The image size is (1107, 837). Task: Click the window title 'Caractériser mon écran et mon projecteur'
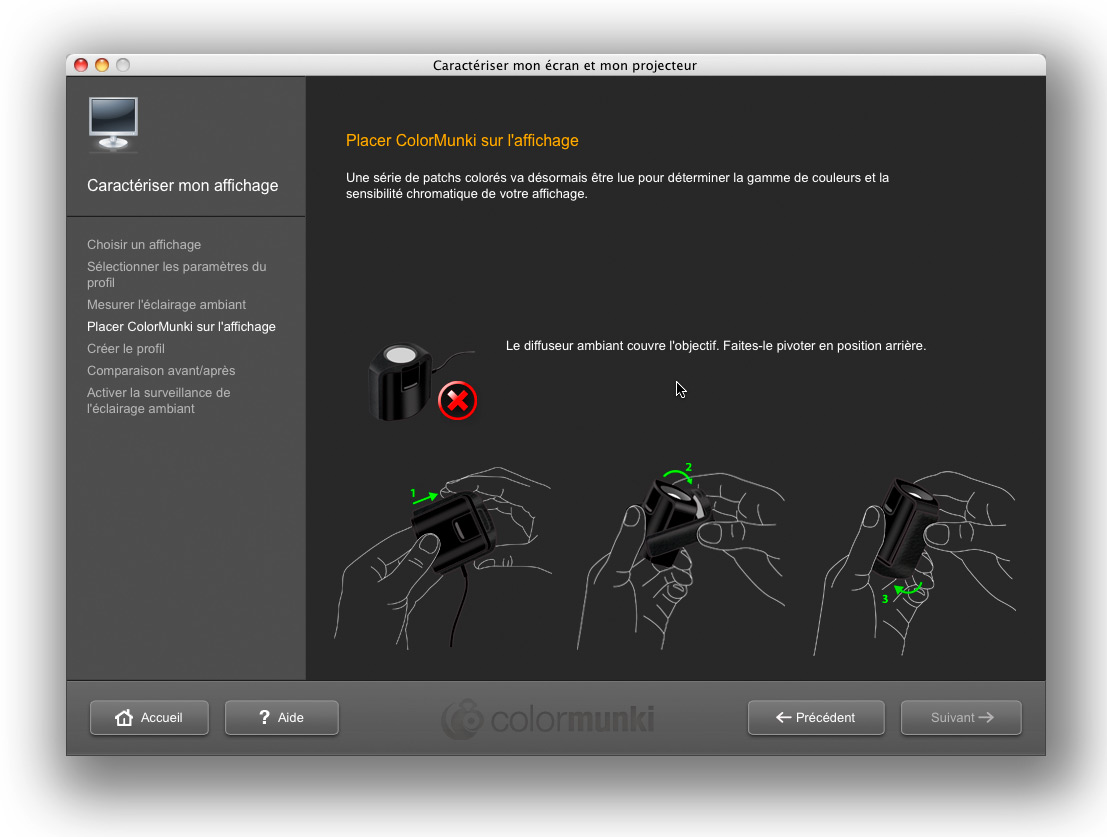point(565,66)
